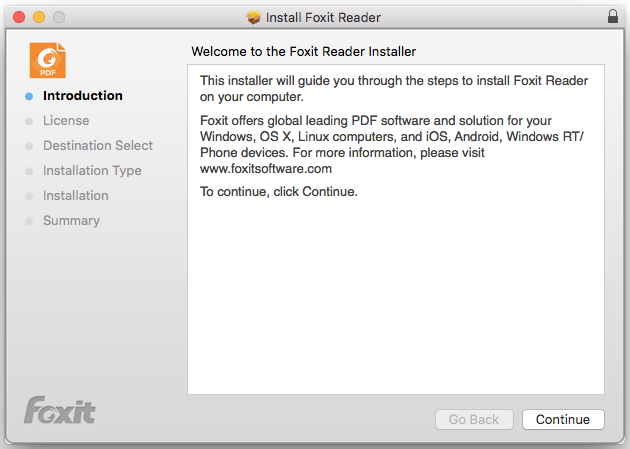The image size is (630, 449).
Task: Select the Destination Select step
Action: click(98, 145)
